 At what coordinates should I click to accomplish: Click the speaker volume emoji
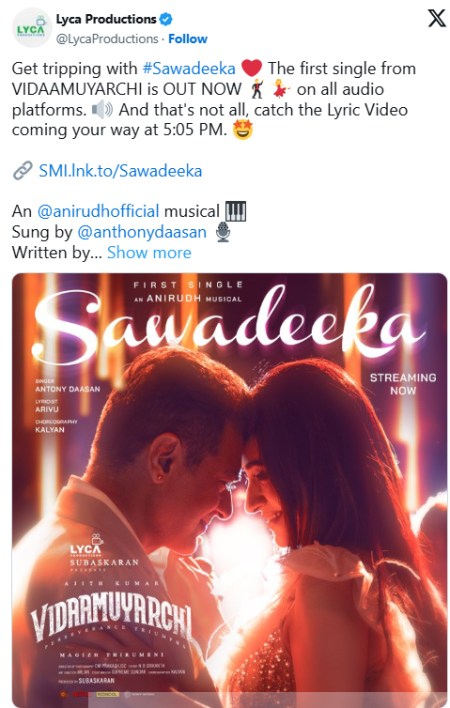102,110
